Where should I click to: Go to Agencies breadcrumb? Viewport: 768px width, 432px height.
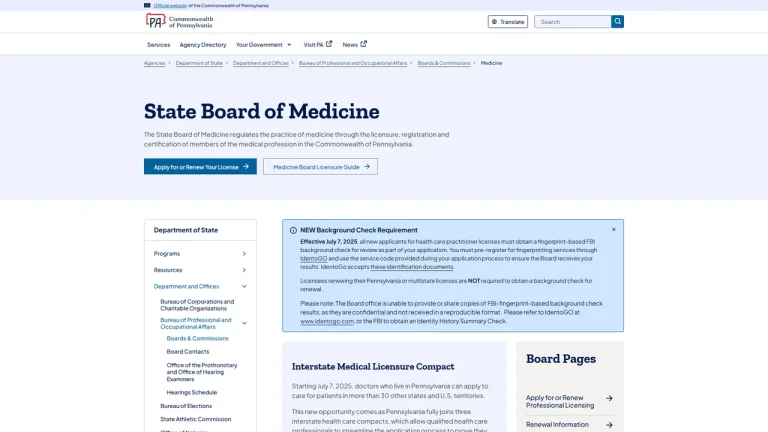(154, 63)
